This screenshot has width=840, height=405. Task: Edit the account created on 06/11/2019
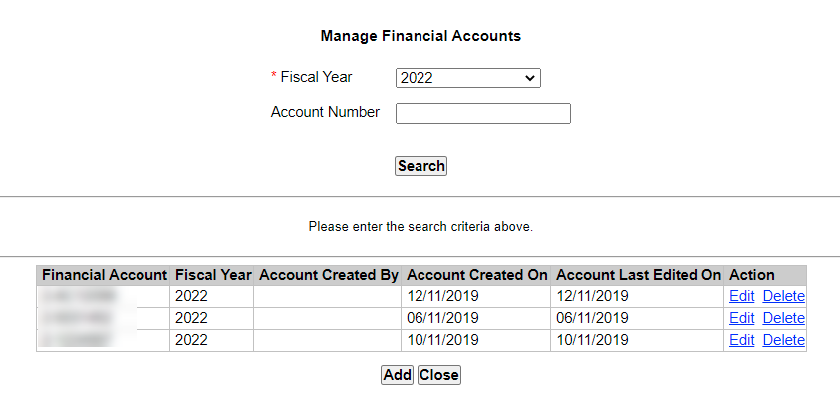[741, 318]
